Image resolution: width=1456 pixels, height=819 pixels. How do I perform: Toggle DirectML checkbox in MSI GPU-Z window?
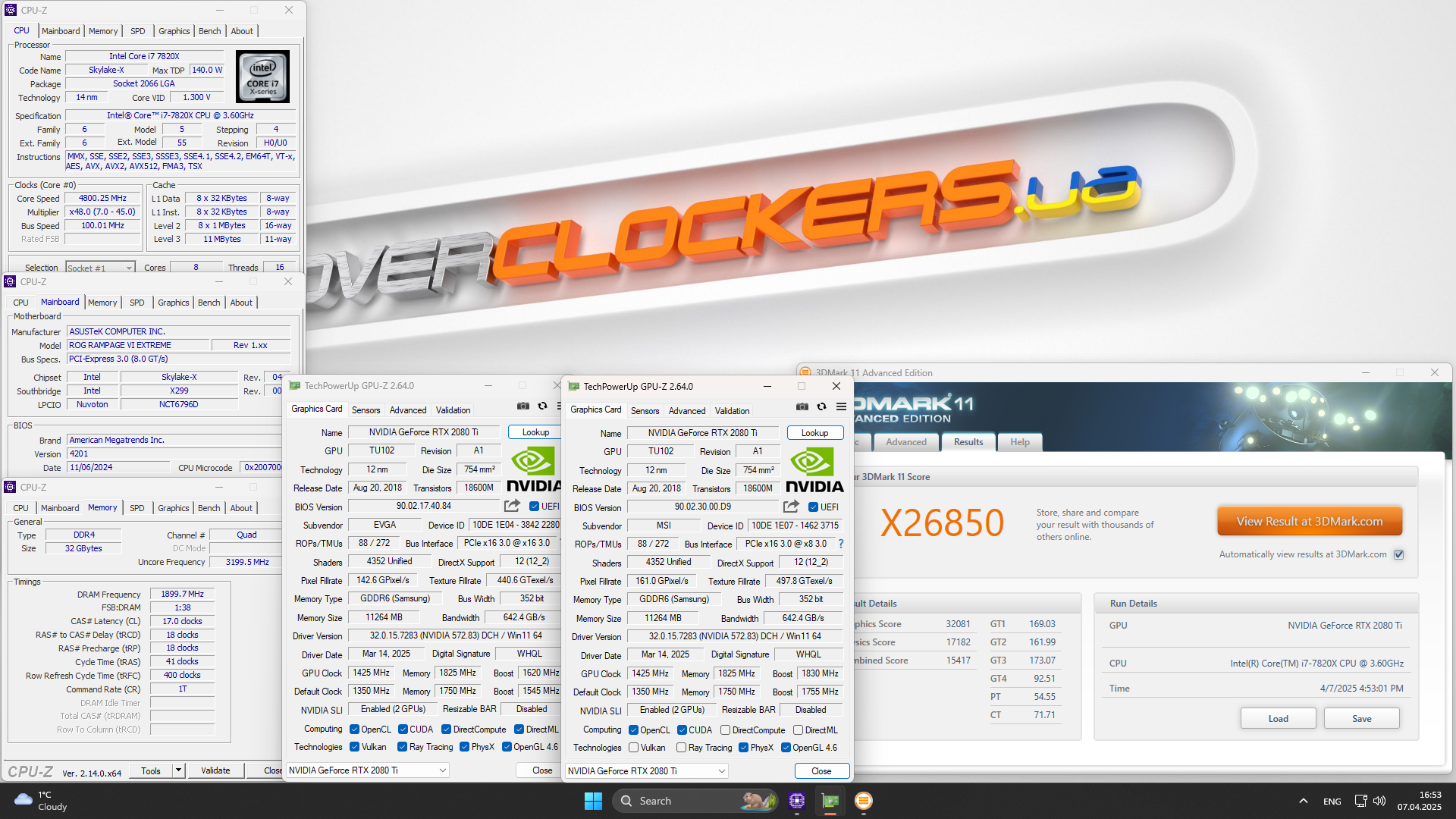tap(799, 730)
